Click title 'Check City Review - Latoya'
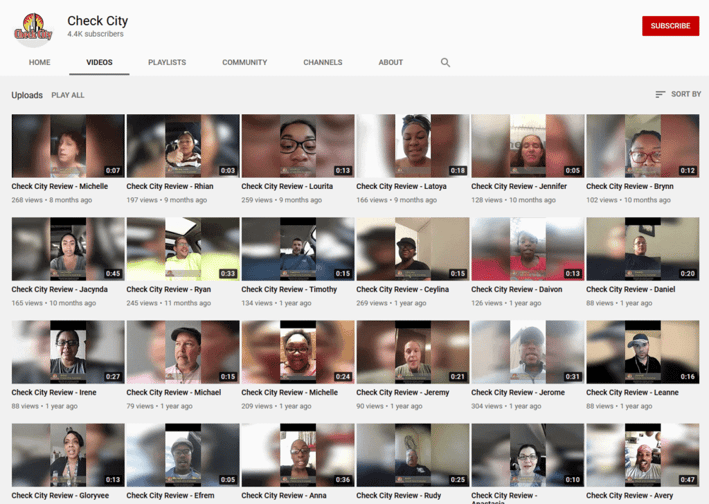The height and width of the screenshot is (504, 709). pyautogui.click(x=401, y=186)
